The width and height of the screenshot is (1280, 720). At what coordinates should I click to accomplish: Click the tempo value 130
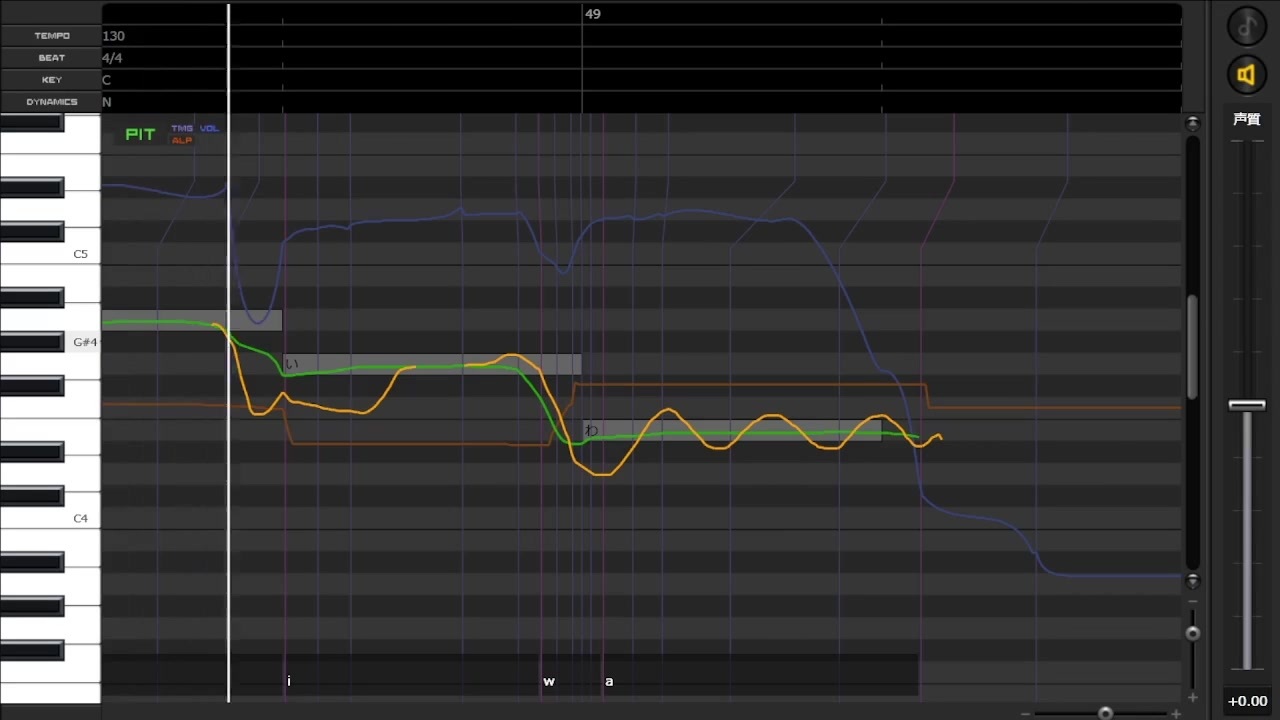click(x=113, y=36)
